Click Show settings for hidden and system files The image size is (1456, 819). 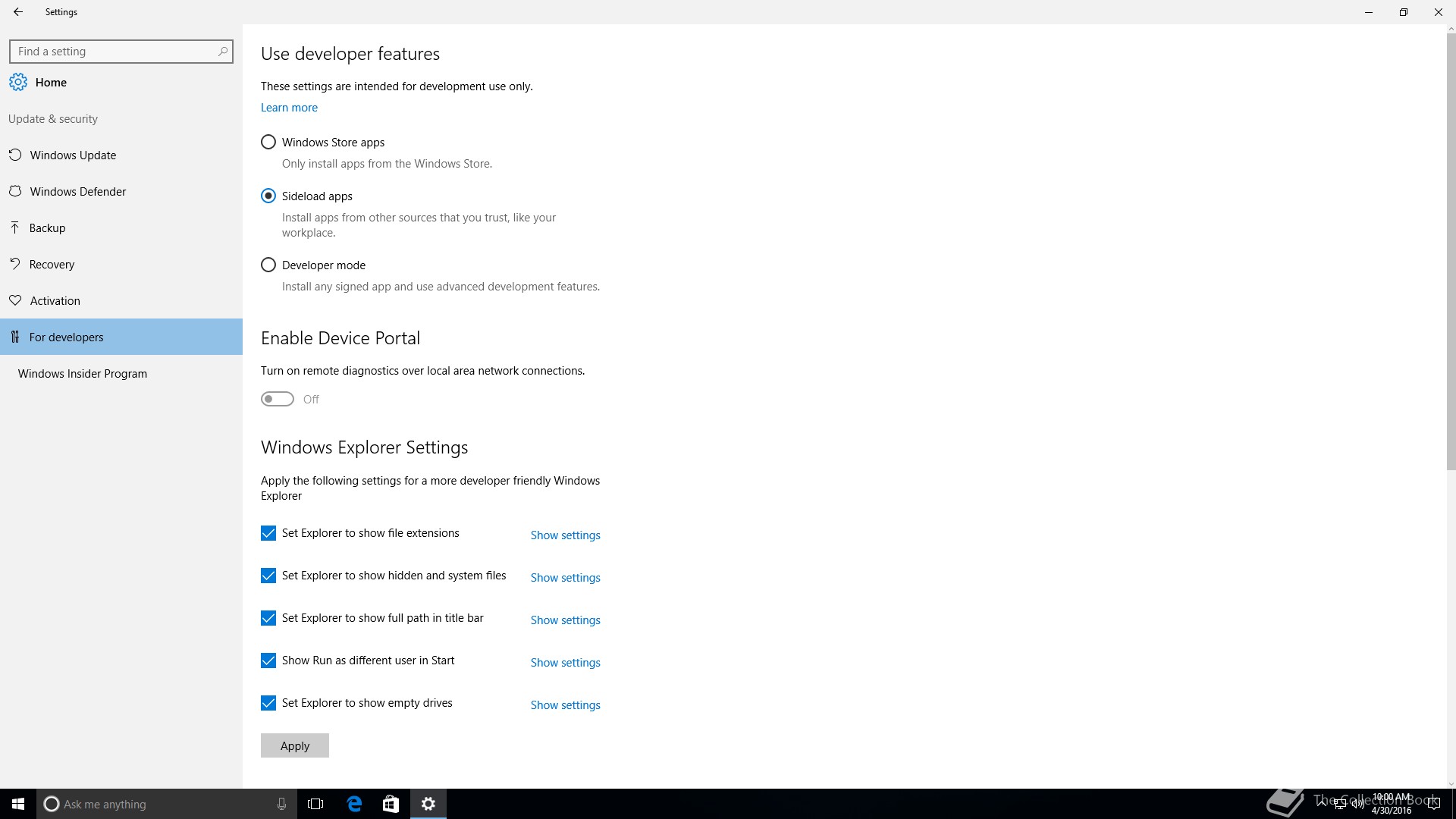click(x=566, y=577)
